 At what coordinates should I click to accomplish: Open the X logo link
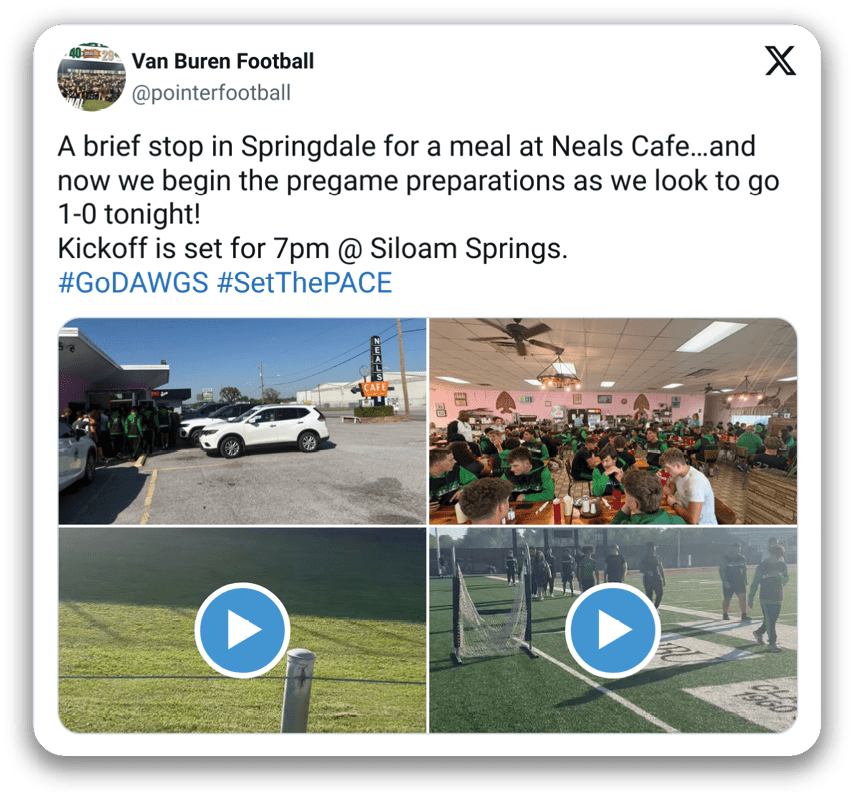click(x=780, y=60)
